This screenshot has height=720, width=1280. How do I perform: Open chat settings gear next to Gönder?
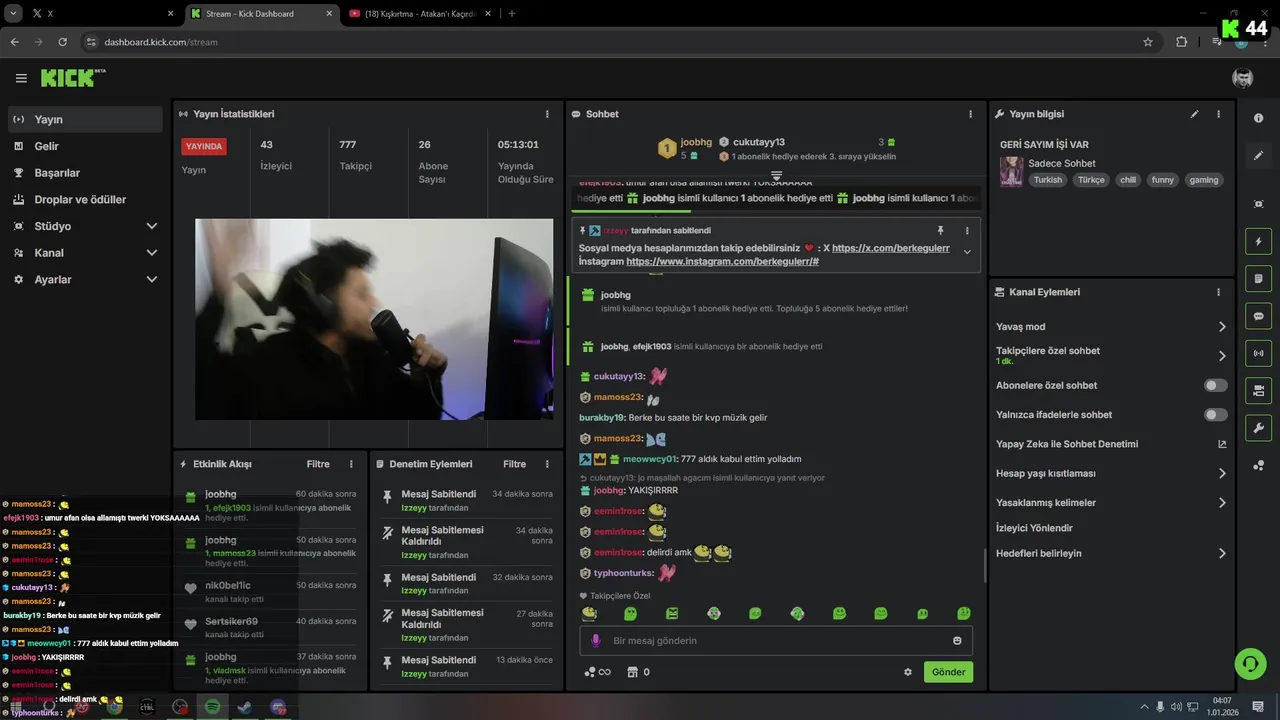click(908, 672)
